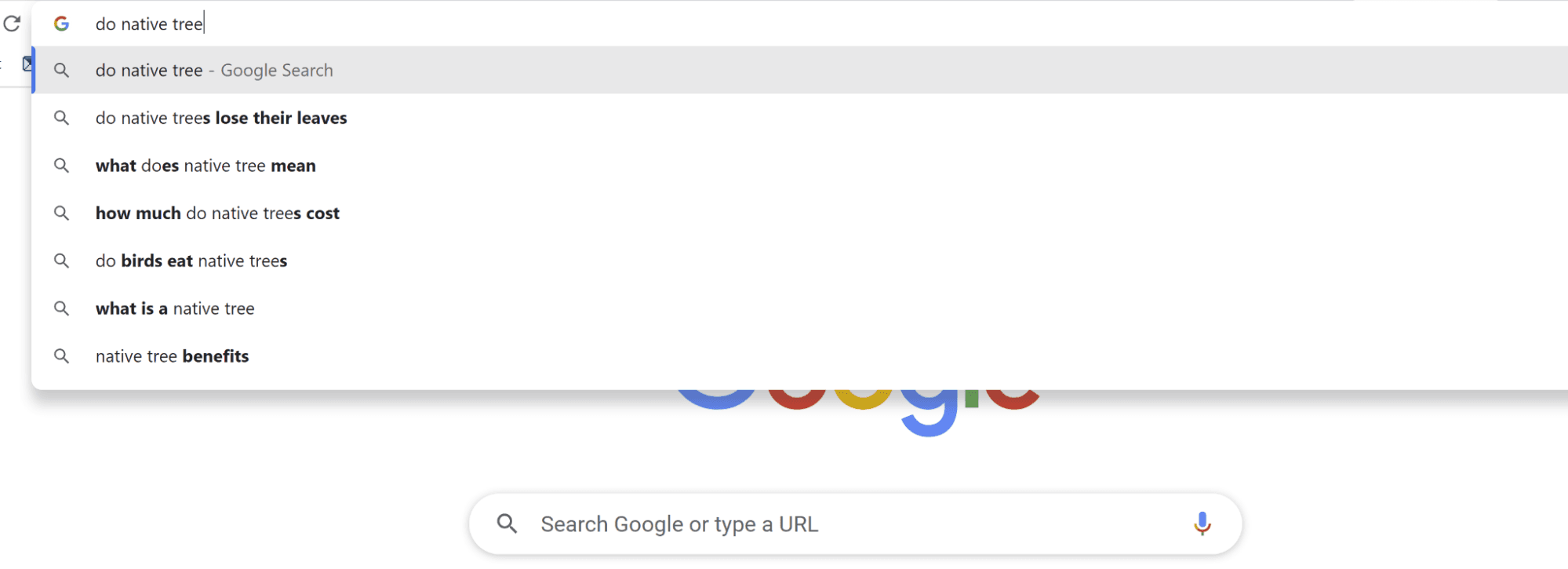The height and width of the screenshot is (569, 1568).
Task: Click the magnifier icon in the Google search box
Action: (x=508, y=523)
